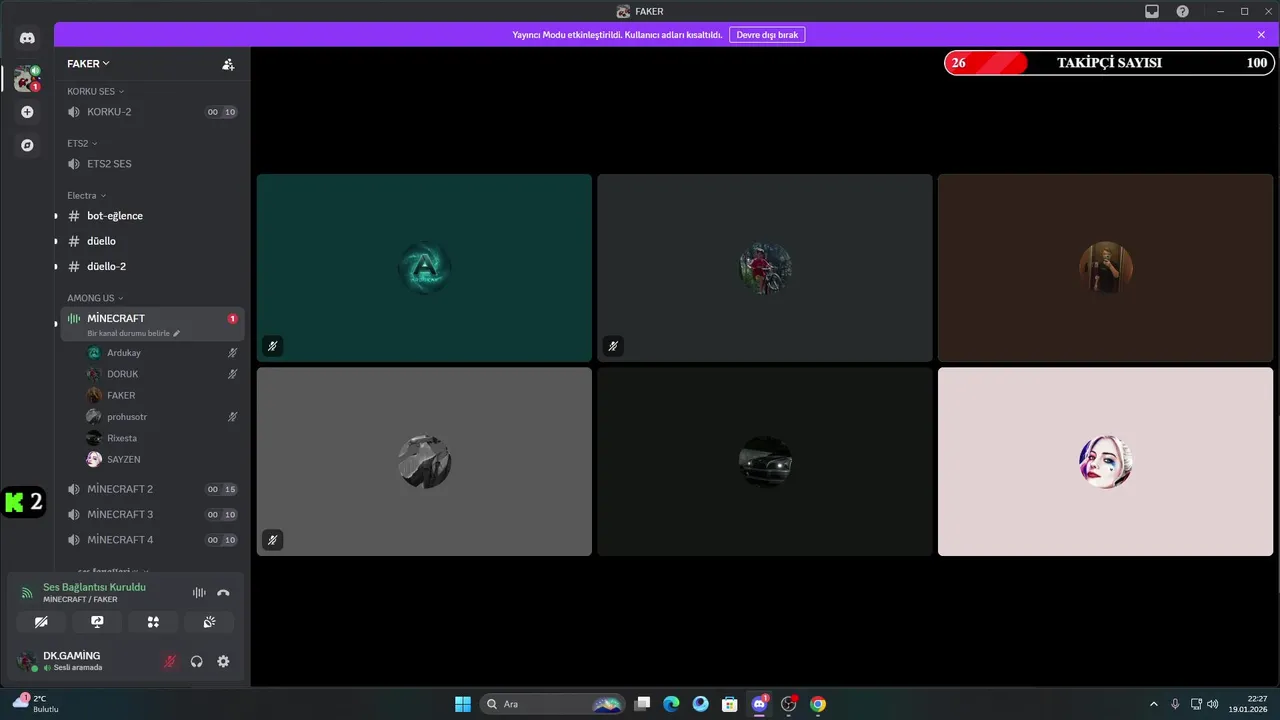Collapse the ETS2 category
This screenshot has width=1280, height=720.
coord(82,143)
